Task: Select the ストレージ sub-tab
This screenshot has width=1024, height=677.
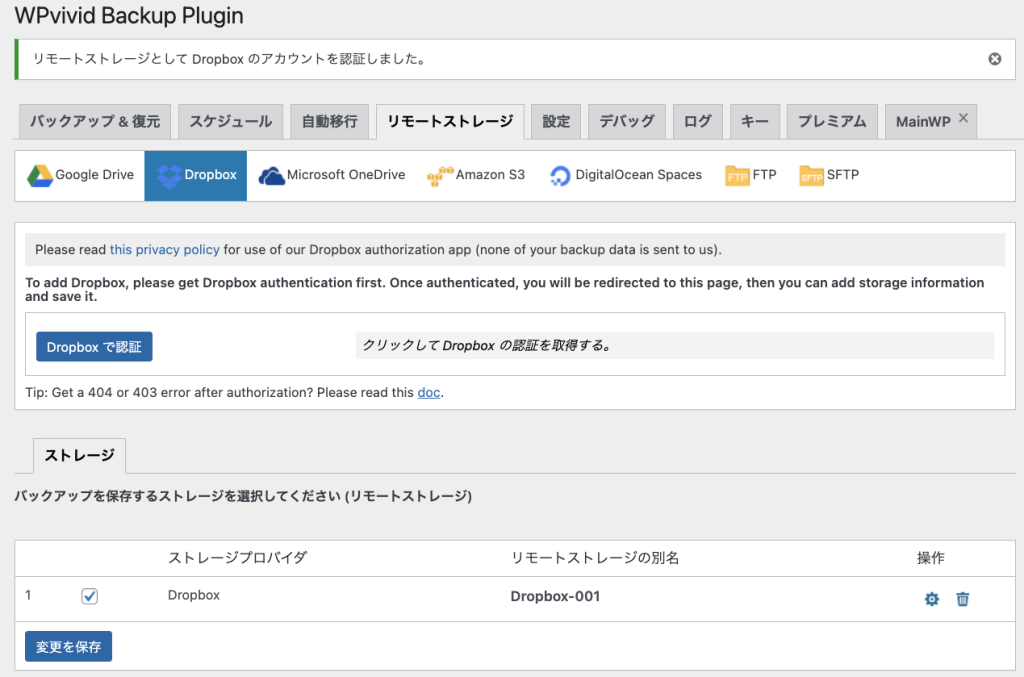Action: coord(79,454)
